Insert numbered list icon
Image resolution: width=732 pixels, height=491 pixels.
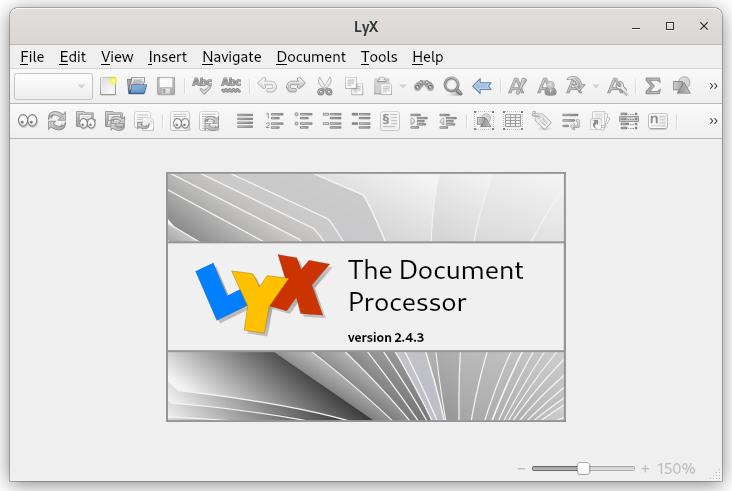[274, 121]
